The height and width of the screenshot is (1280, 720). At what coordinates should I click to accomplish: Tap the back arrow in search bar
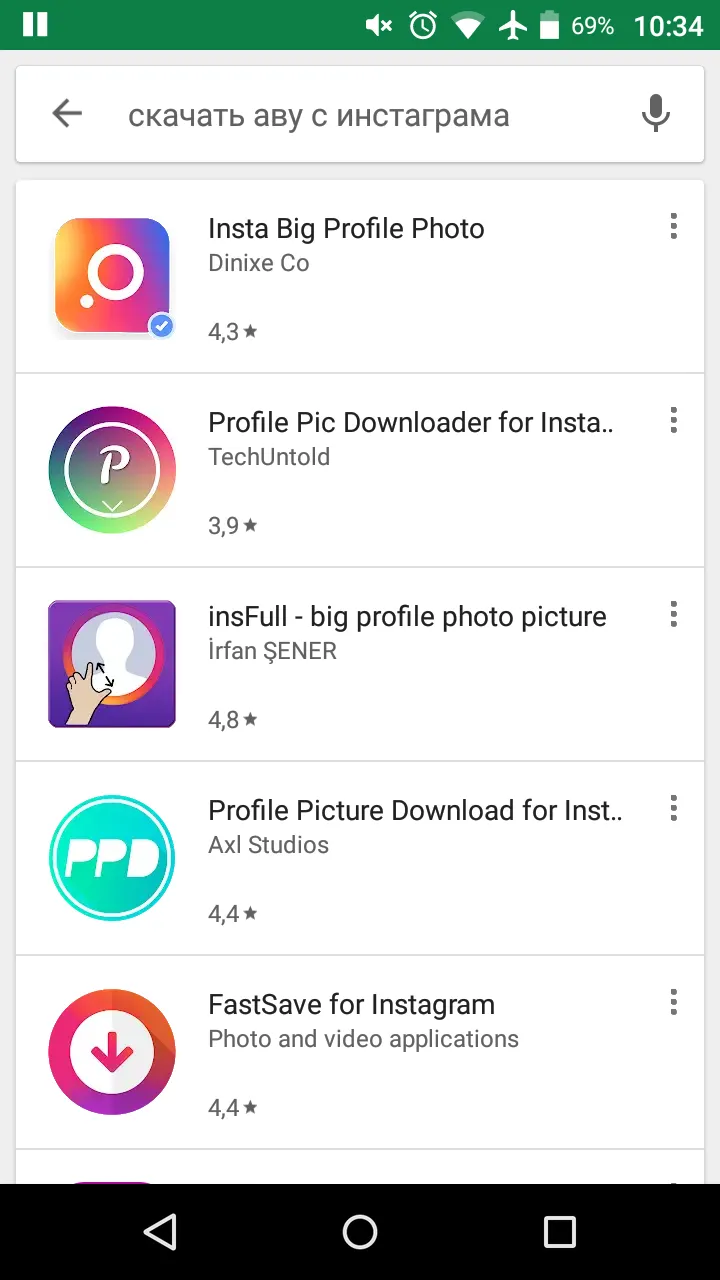pos(67,115)
